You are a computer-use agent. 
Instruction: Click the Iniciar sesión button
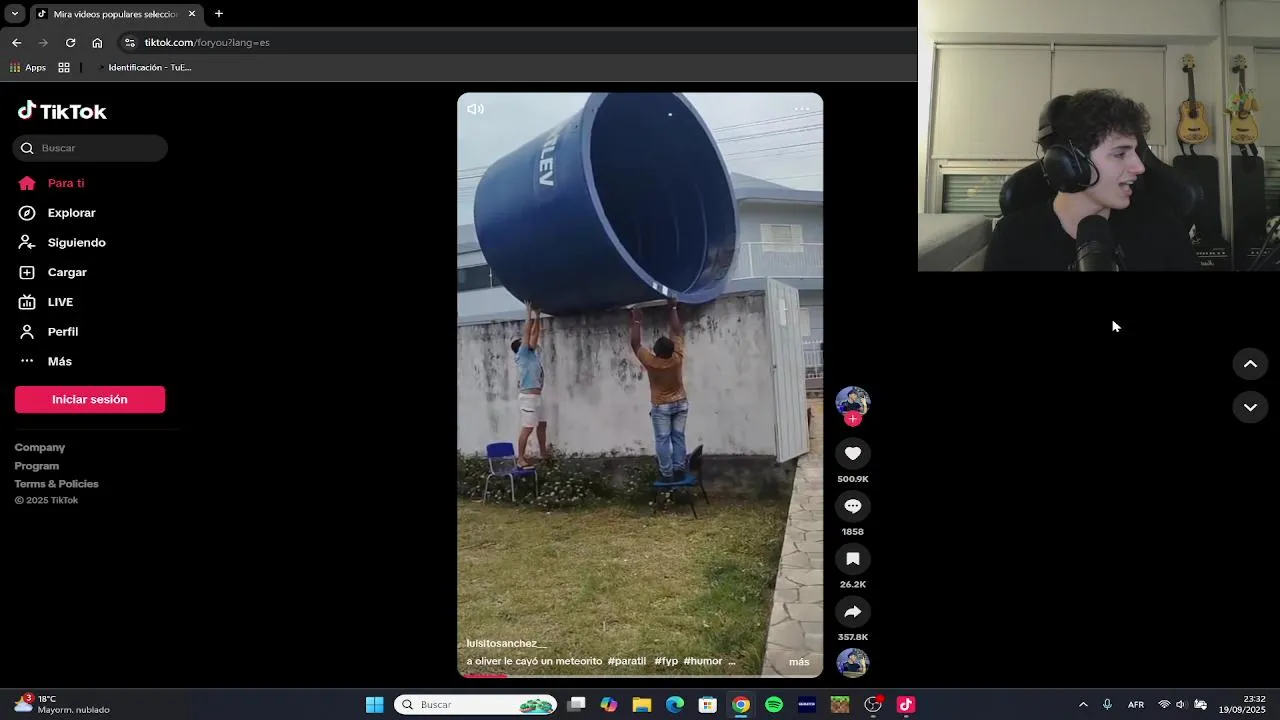pyautogui.click(x=90, y=399)
